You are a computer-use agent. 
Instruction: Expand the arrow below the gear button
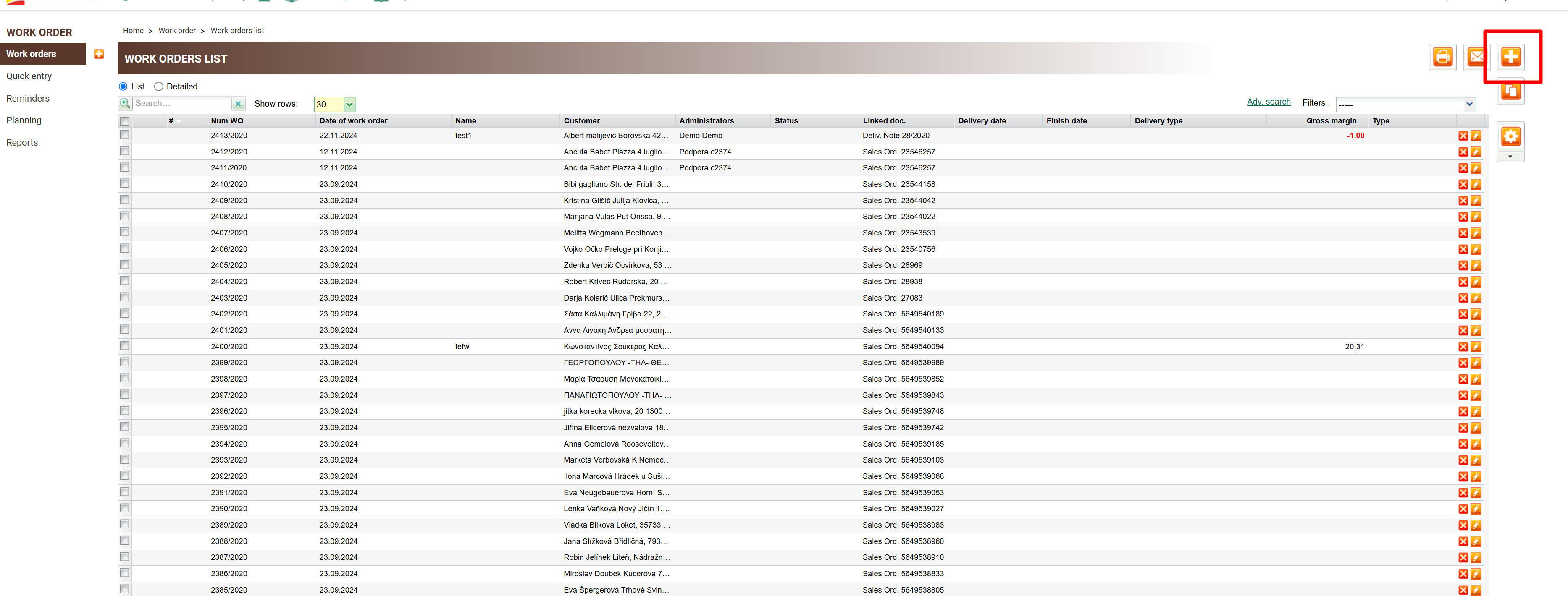(x=1510, y=157)
